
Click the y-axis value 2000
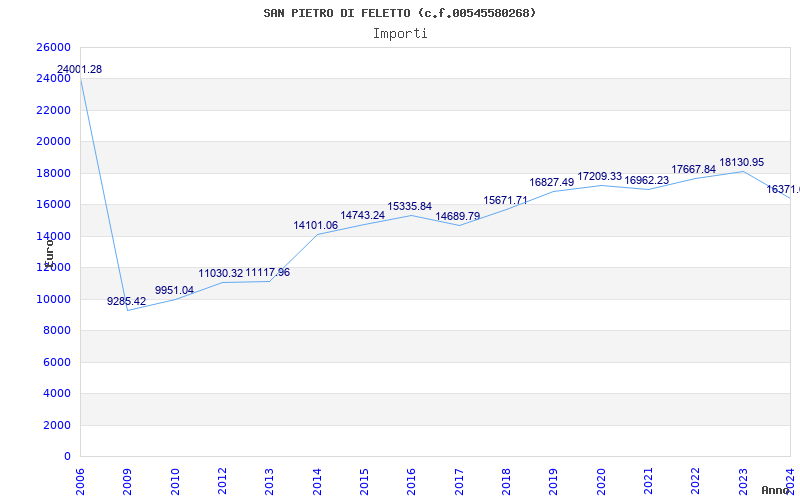(x=56, y=425)
